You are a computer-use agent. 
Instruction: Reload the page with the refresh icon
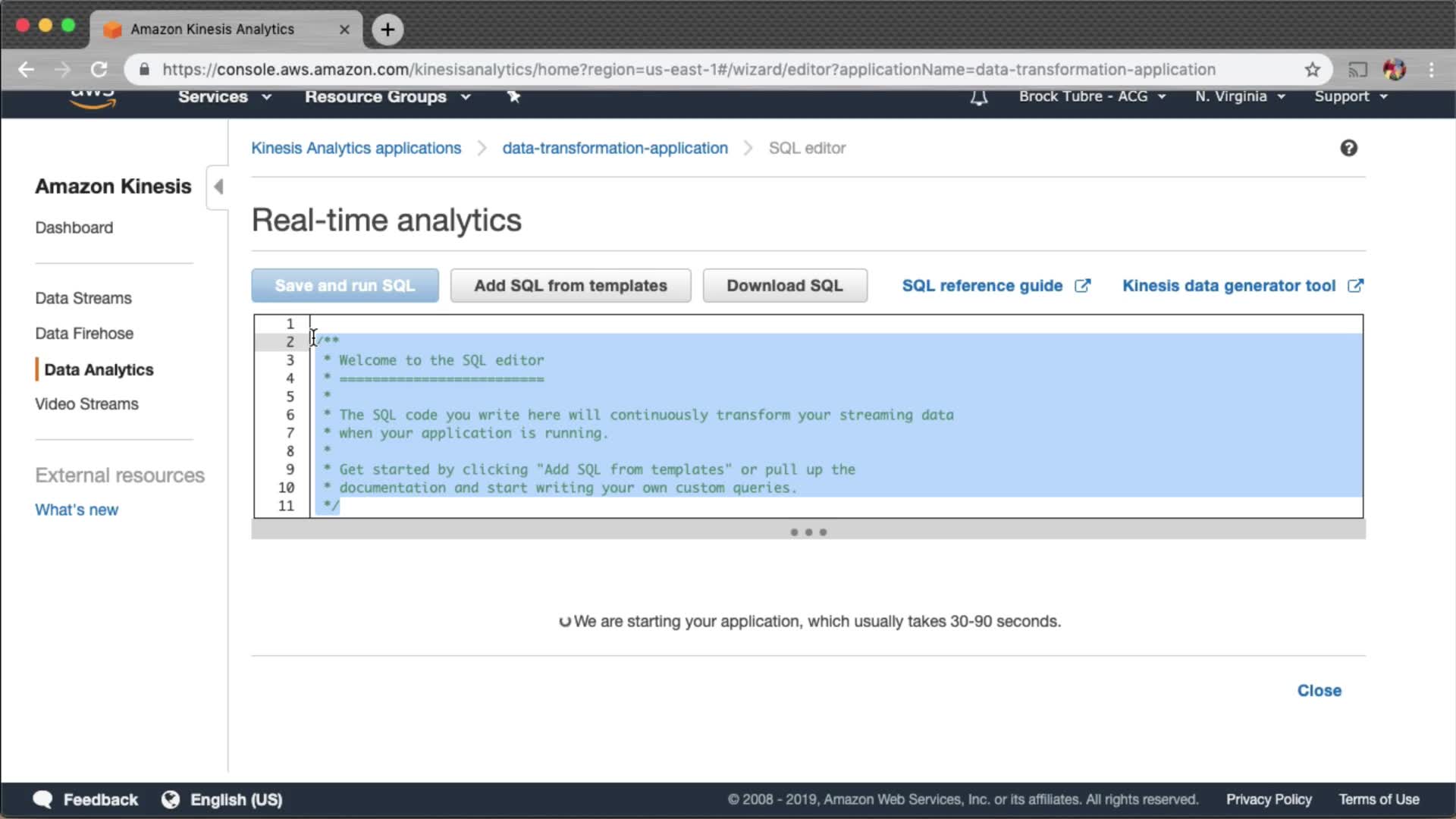click(x=99, y=70)
